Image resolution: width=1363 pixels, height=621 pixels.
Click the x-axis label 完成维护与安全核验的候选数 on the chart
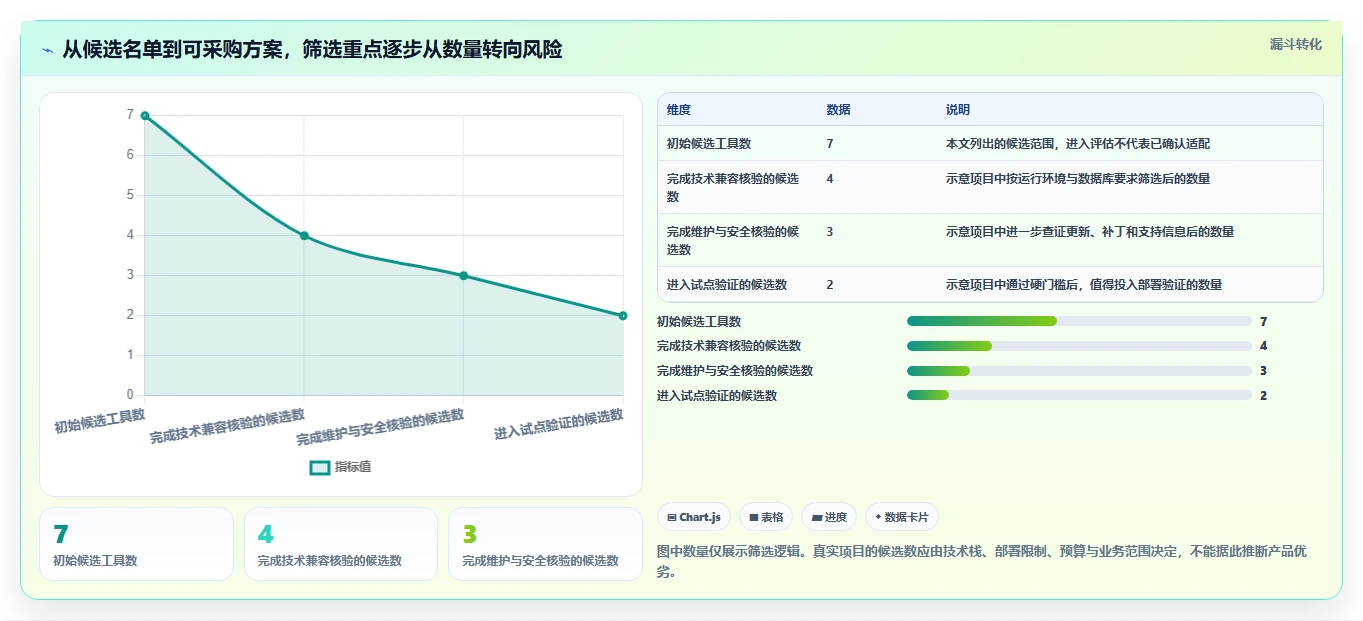click(x=381, y=427)
